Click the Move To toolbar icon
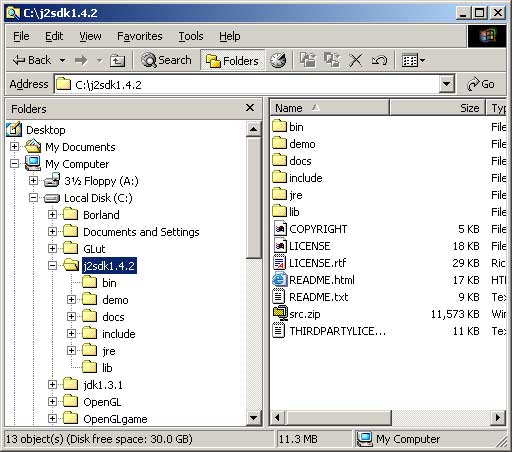Image resolution: width=512 pixels, height=452 pixels. 308,60
